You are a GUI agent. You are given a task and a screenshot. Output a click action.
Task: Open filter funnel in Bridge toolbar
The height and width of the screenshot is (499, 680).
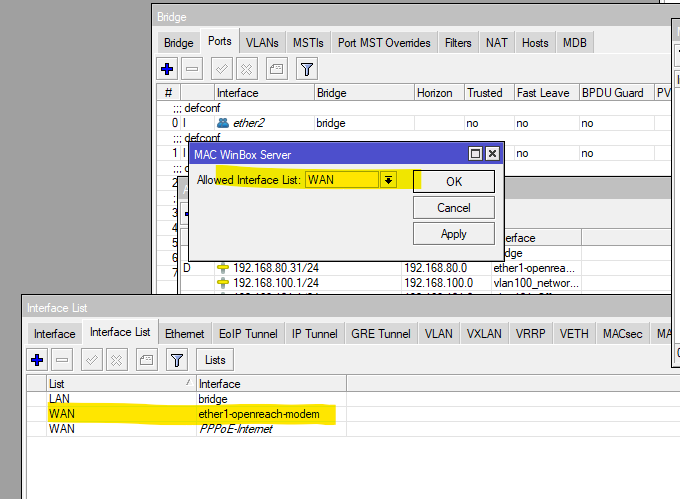307,69
